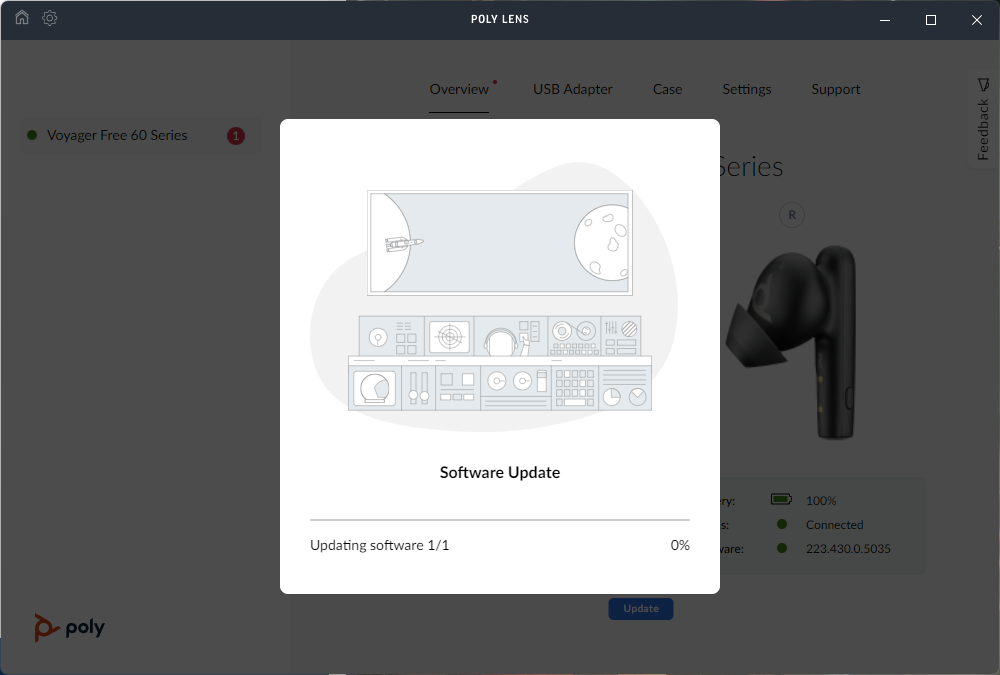Viewport: 1000px width, 675px height.
Task: Switch to the USB Adapter tab
Action: tap(573, 89)
